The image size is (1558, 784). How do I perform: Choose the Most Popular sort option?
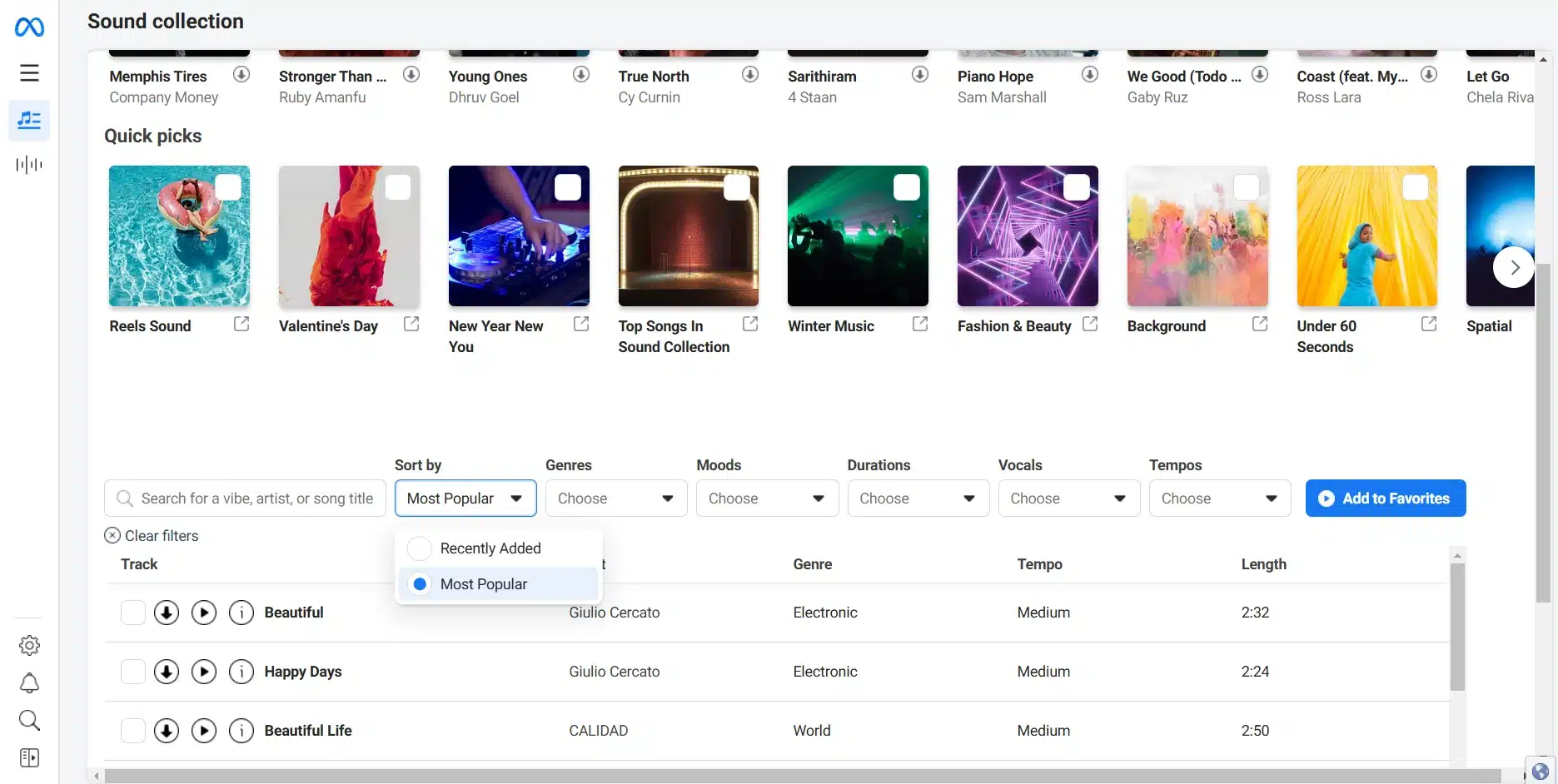[x=498, y=584]
